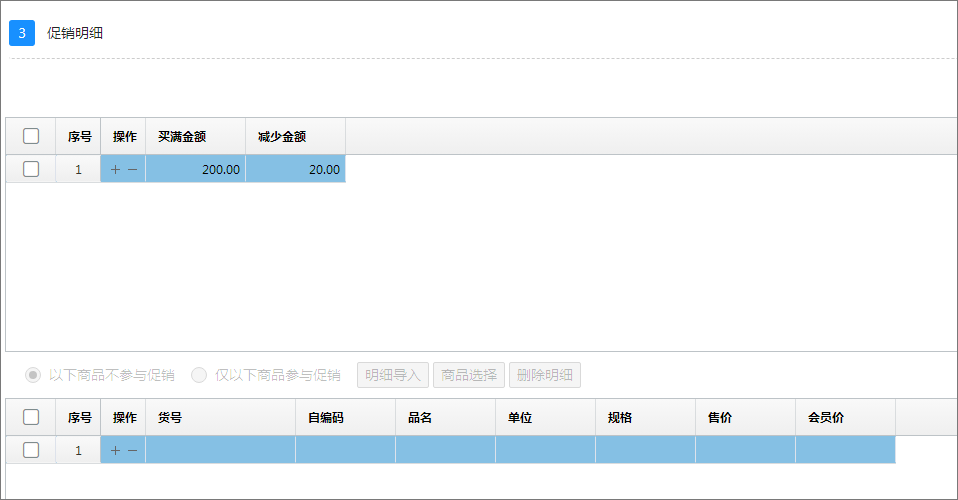Check row 1 checkbox in product table
This screenshot has width=958, height=500.
[31, 450]
